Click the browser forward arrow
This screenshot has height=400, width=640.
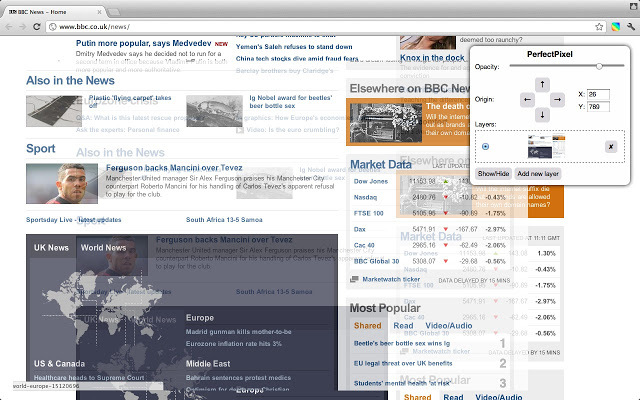pyautogui.click(x=22, y=27)
